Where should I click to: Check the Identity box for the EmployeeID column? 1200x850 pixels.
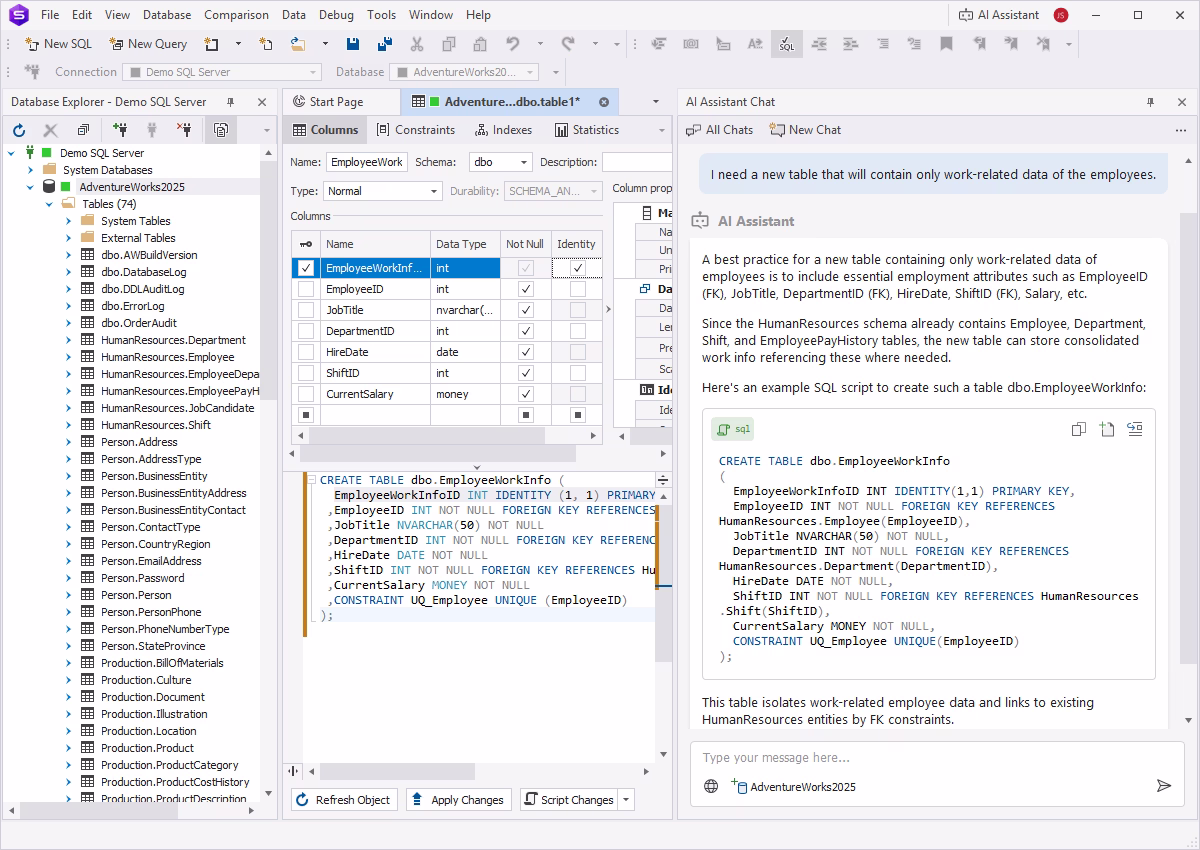(578, 289)
